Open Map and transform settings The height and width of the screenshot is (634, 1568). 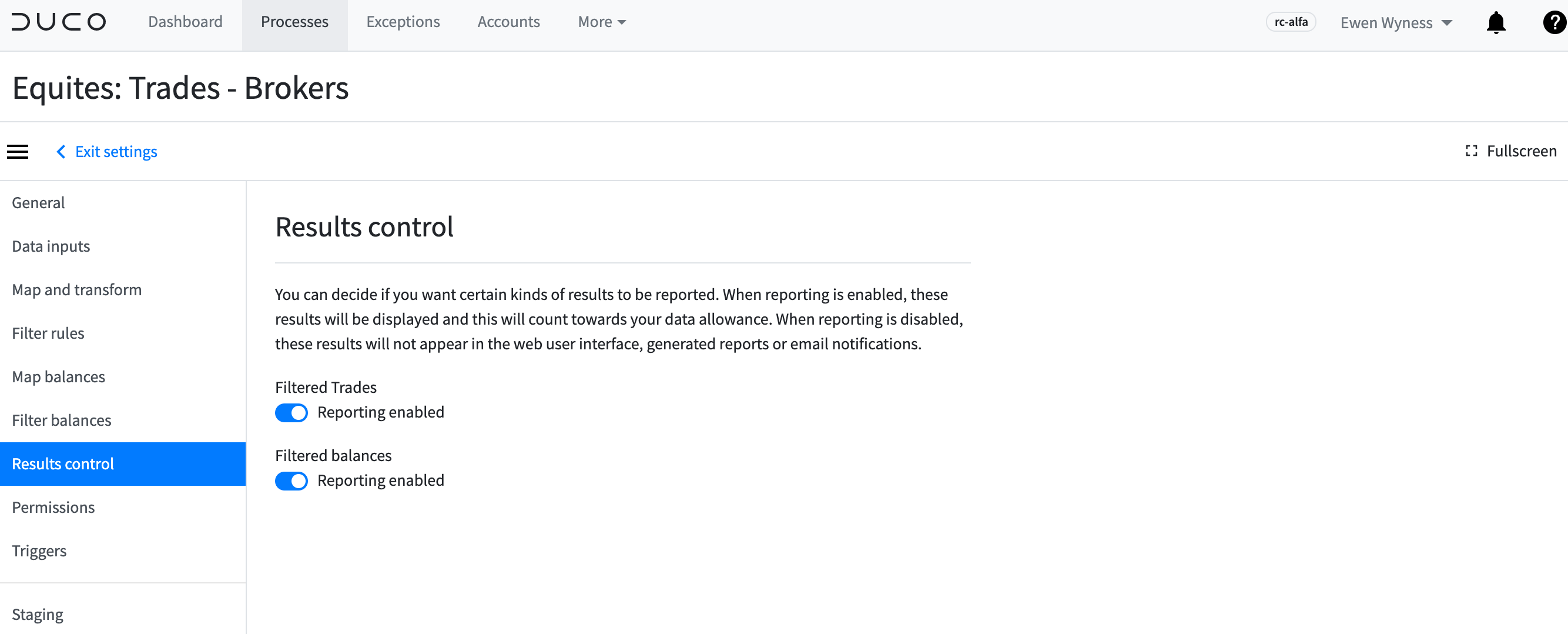[123, 290]
